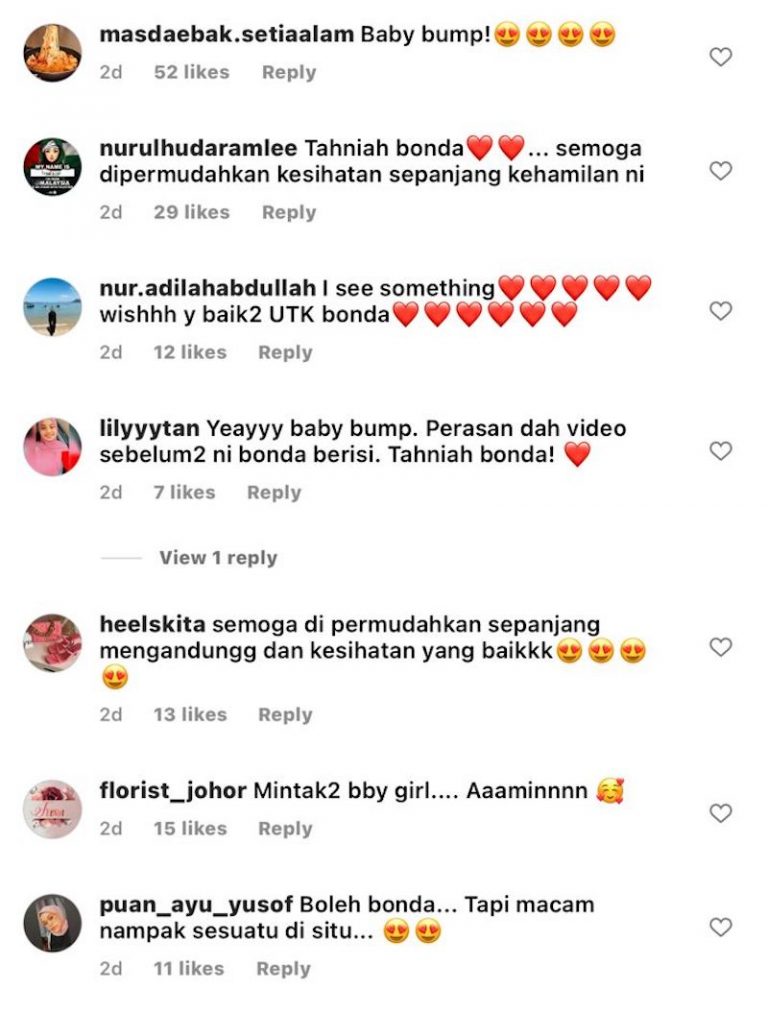Open the 52 likes list
The image size is (768, 1013).
tap(191, 72)
